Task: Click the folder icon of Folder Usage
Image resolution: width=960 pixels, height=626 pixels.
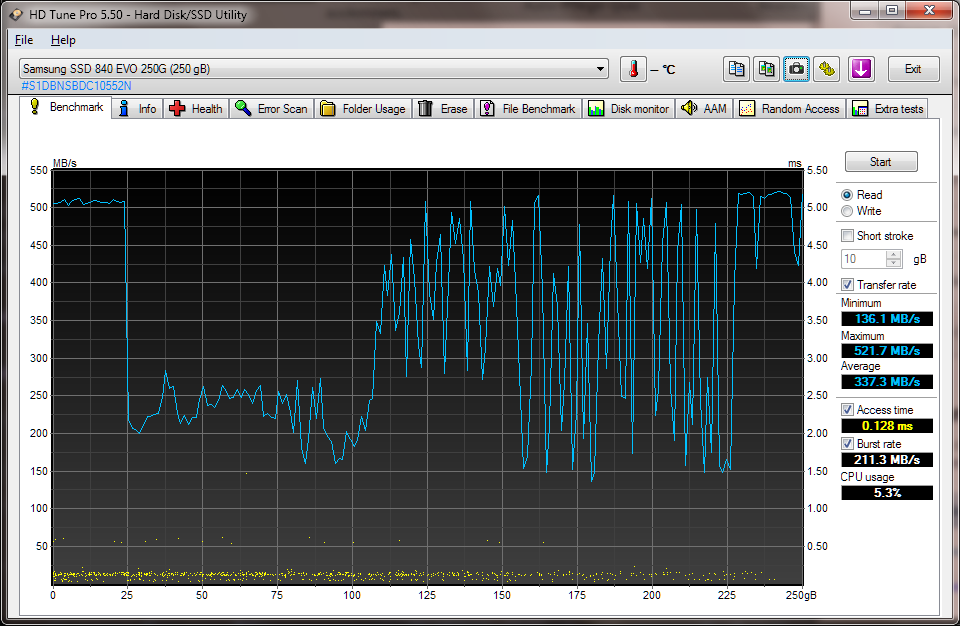Action: click(x=328, y=108)
